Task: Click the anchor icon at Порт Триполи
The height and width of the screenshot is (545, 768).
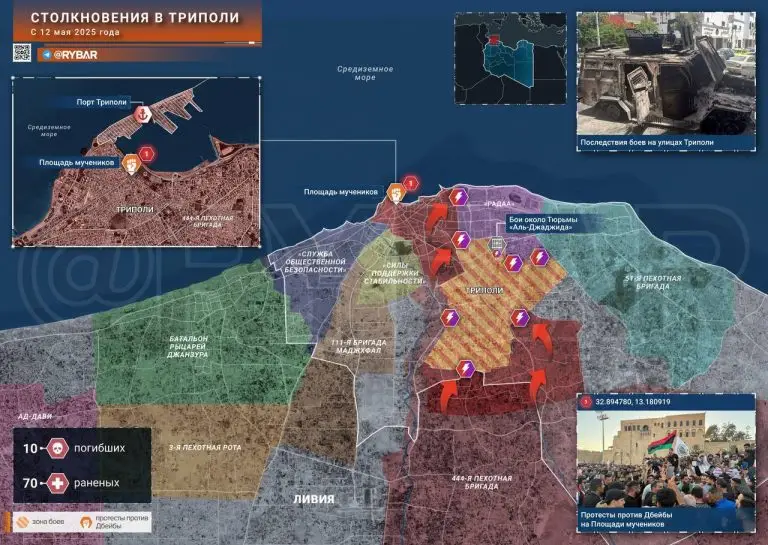Action: coord(143,115)
